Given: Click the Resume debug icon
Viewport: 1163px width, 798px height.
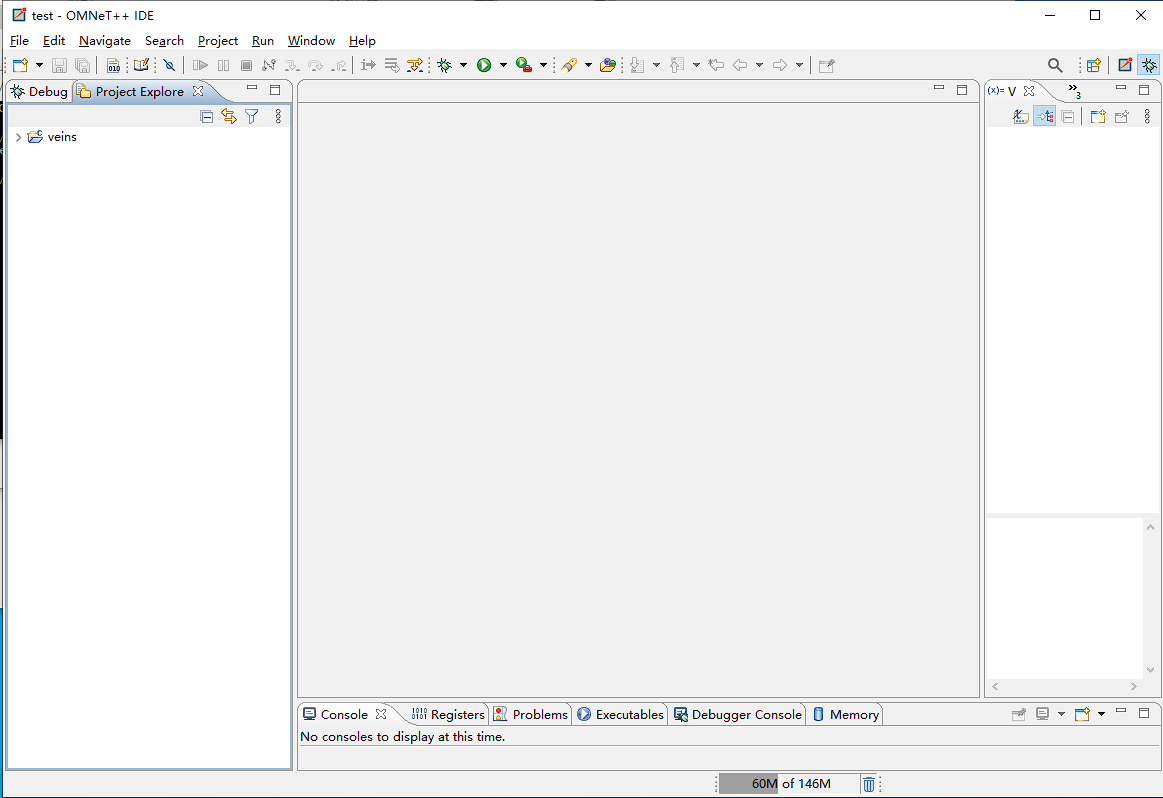Looking at the screenshot, I should coord(200,65).
